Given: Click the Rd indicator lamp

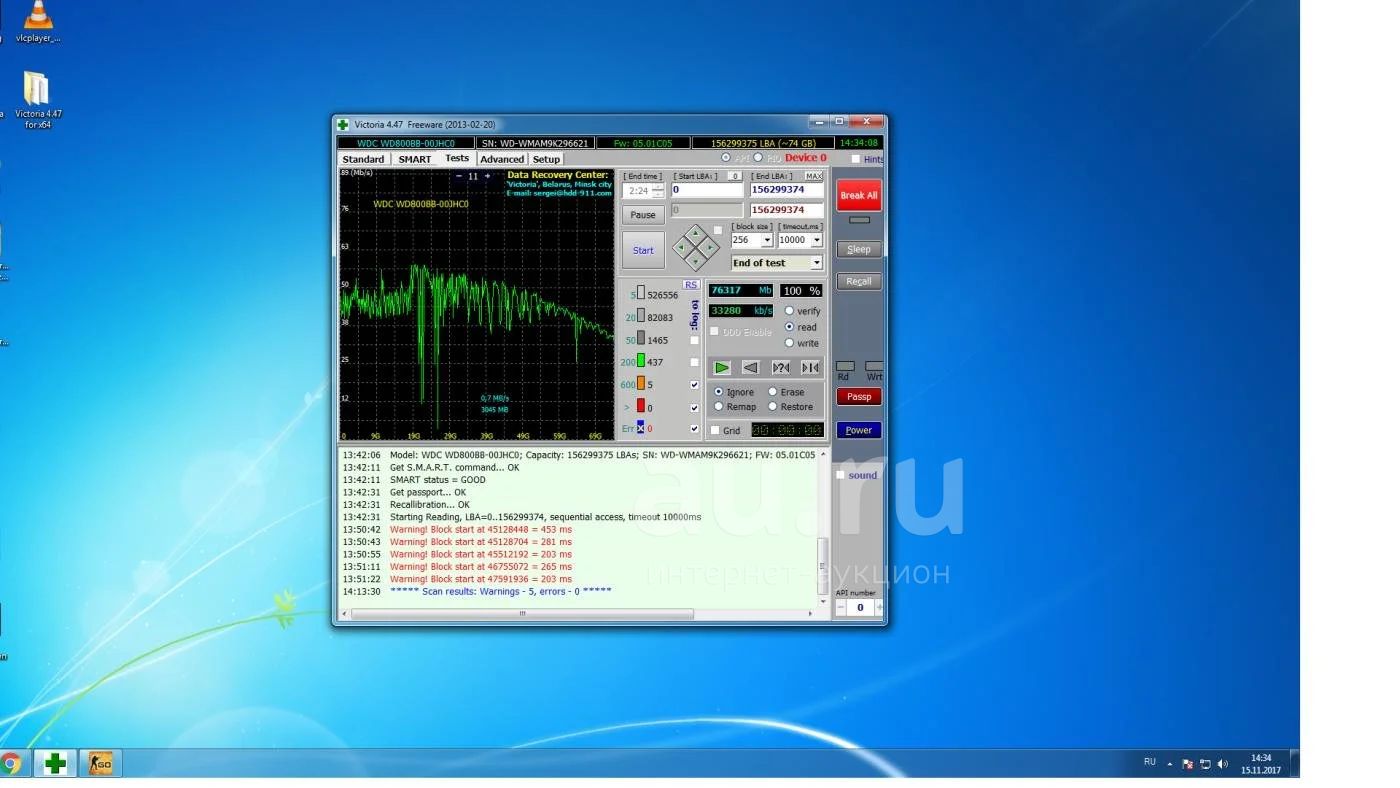Looking at the screenshot, I should [845, 366].
